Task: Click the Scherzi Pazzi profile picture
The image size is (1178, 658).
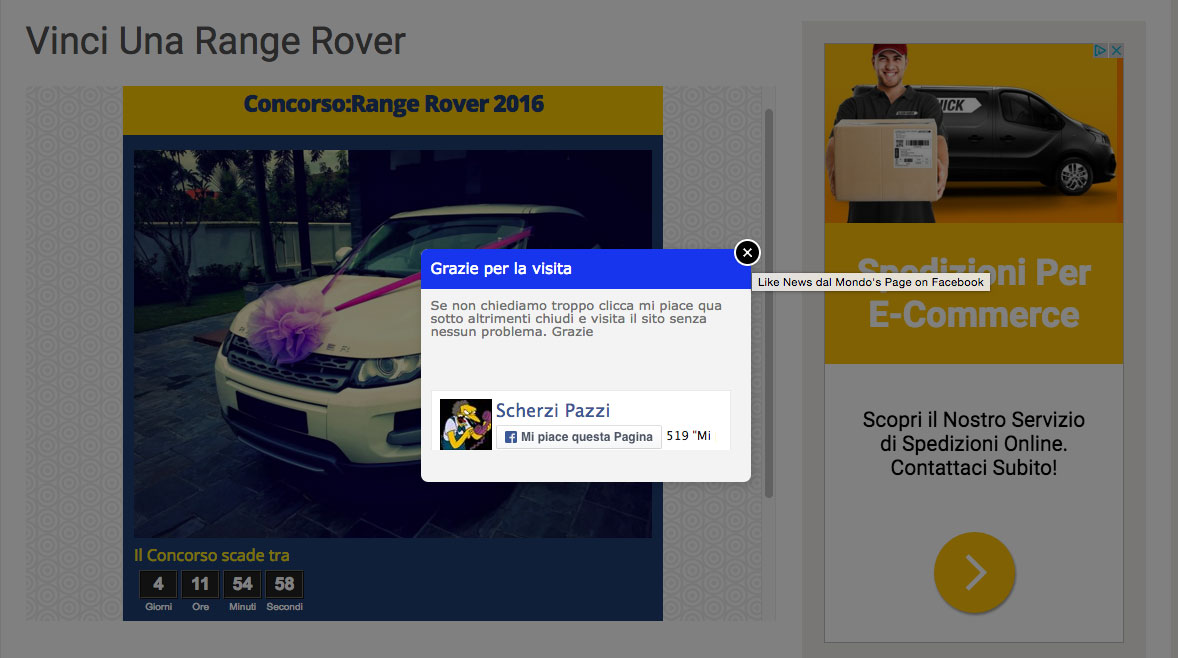Action: click(x=466, y=424)
